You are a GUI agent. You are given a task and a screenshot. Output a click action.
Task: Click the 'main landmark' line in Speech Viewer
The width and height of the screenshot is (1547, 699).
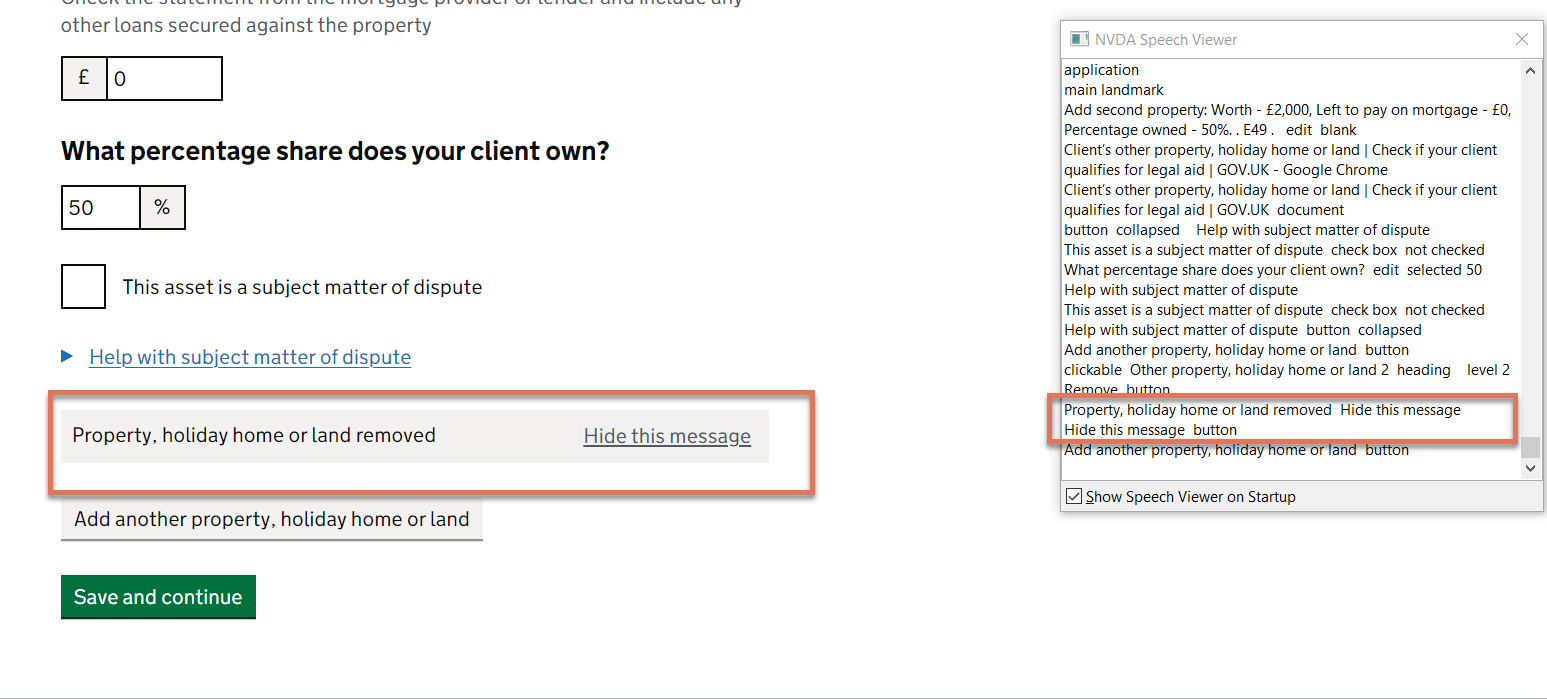point(1114,90)
